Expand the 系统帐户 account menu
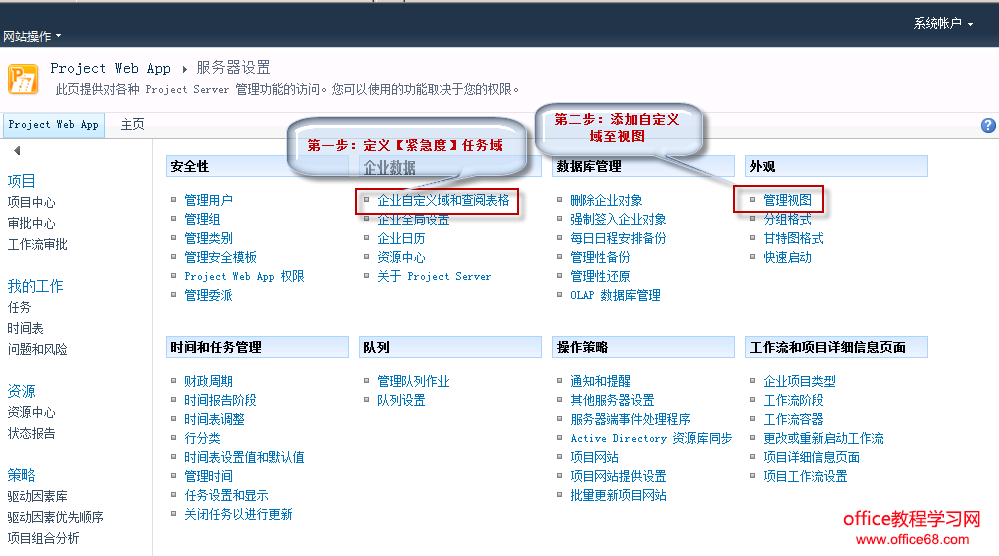The width and height of the screenshot is (999, 556). (x=944, y=24)
